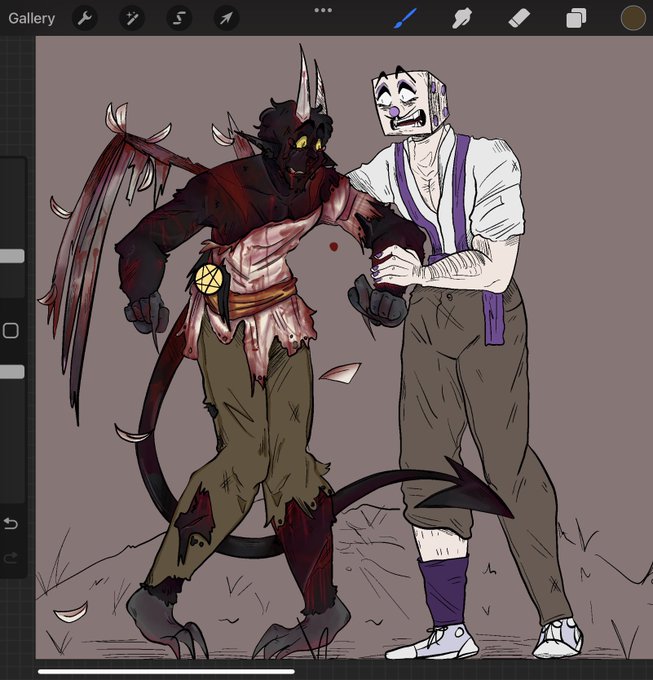Adjust the brush opacity slider handle

[12, 372]
